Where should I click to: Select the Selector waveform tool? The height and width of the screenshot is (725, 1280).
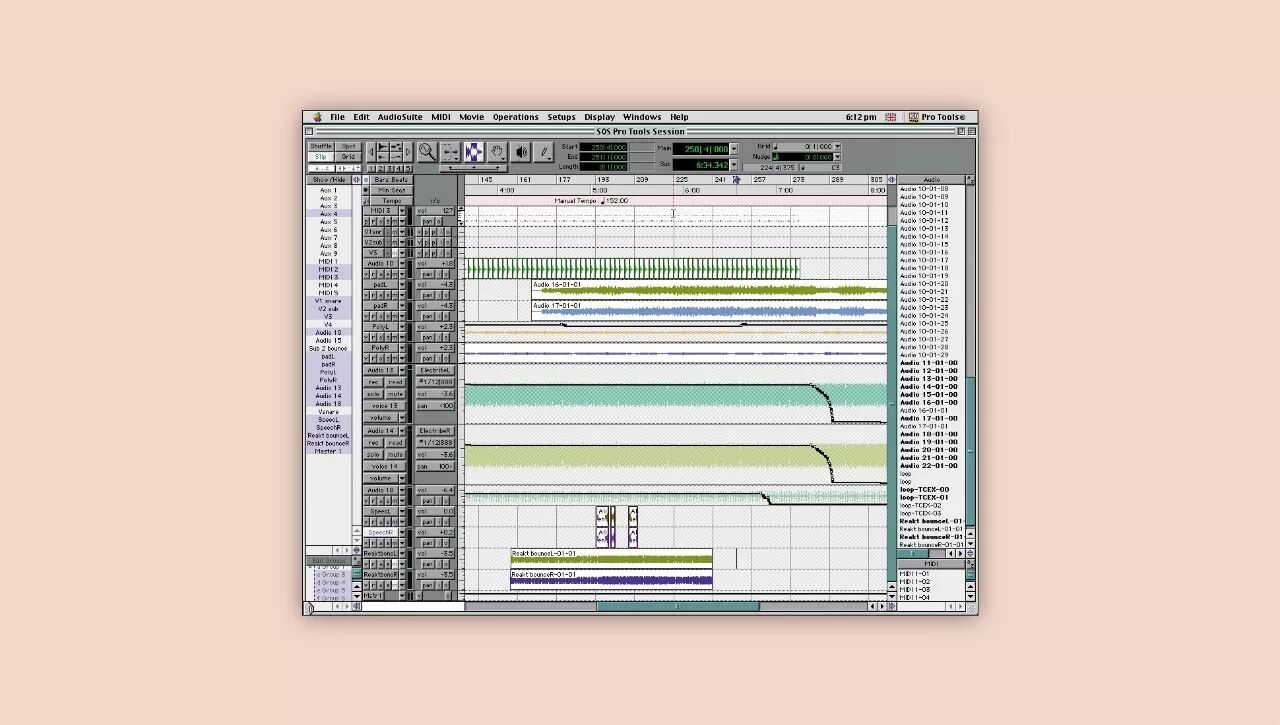click(474, 152)
